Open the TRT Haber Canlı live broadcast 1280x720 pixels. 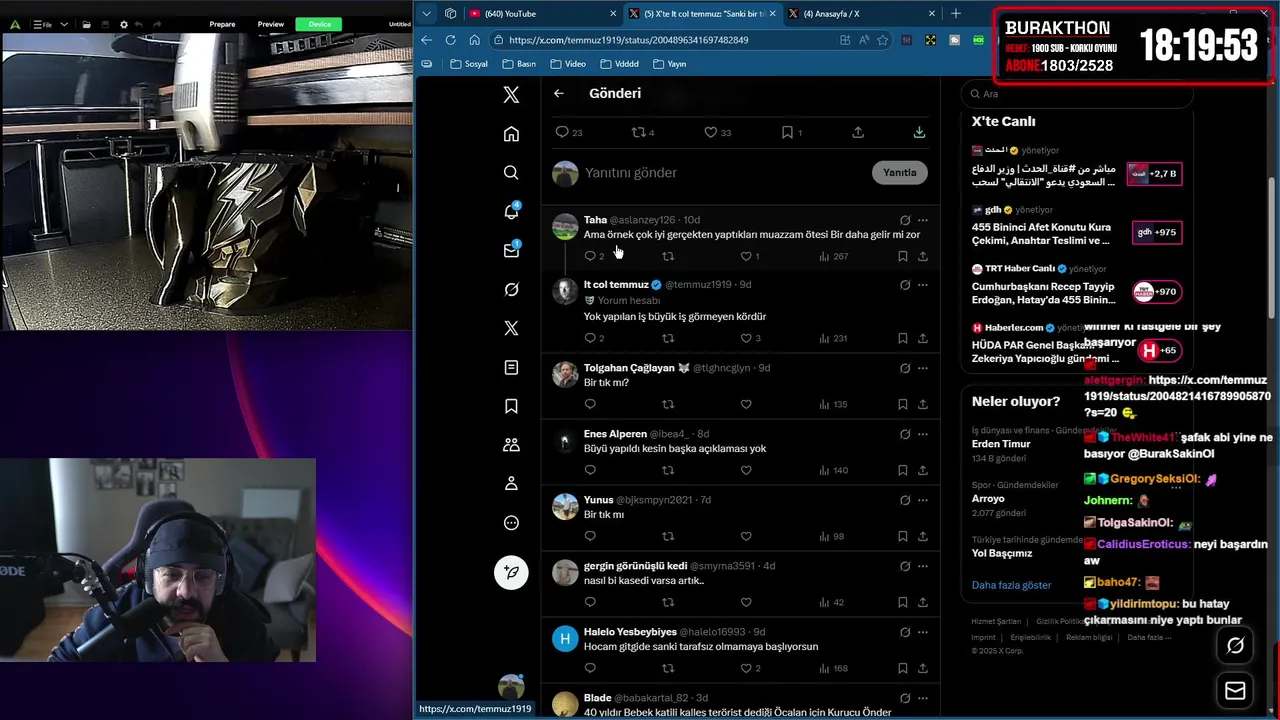pos(1076,284)
